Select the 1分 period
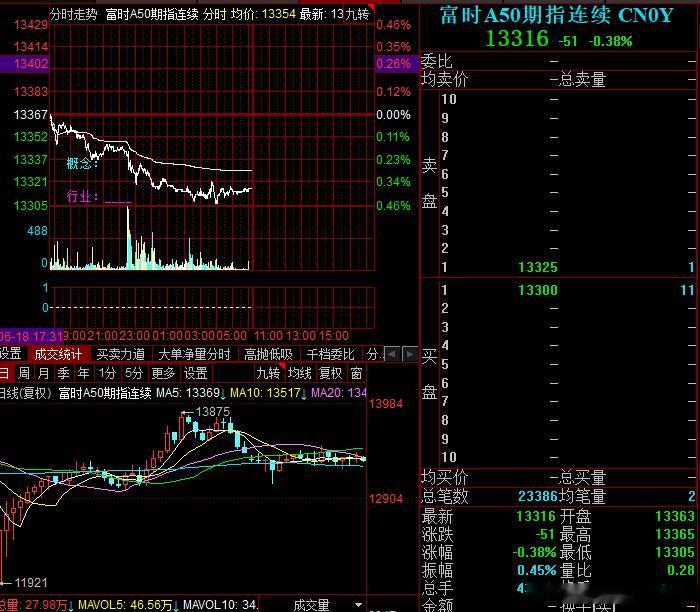Viewport: 700px width, 612px height. pos(107,373)
